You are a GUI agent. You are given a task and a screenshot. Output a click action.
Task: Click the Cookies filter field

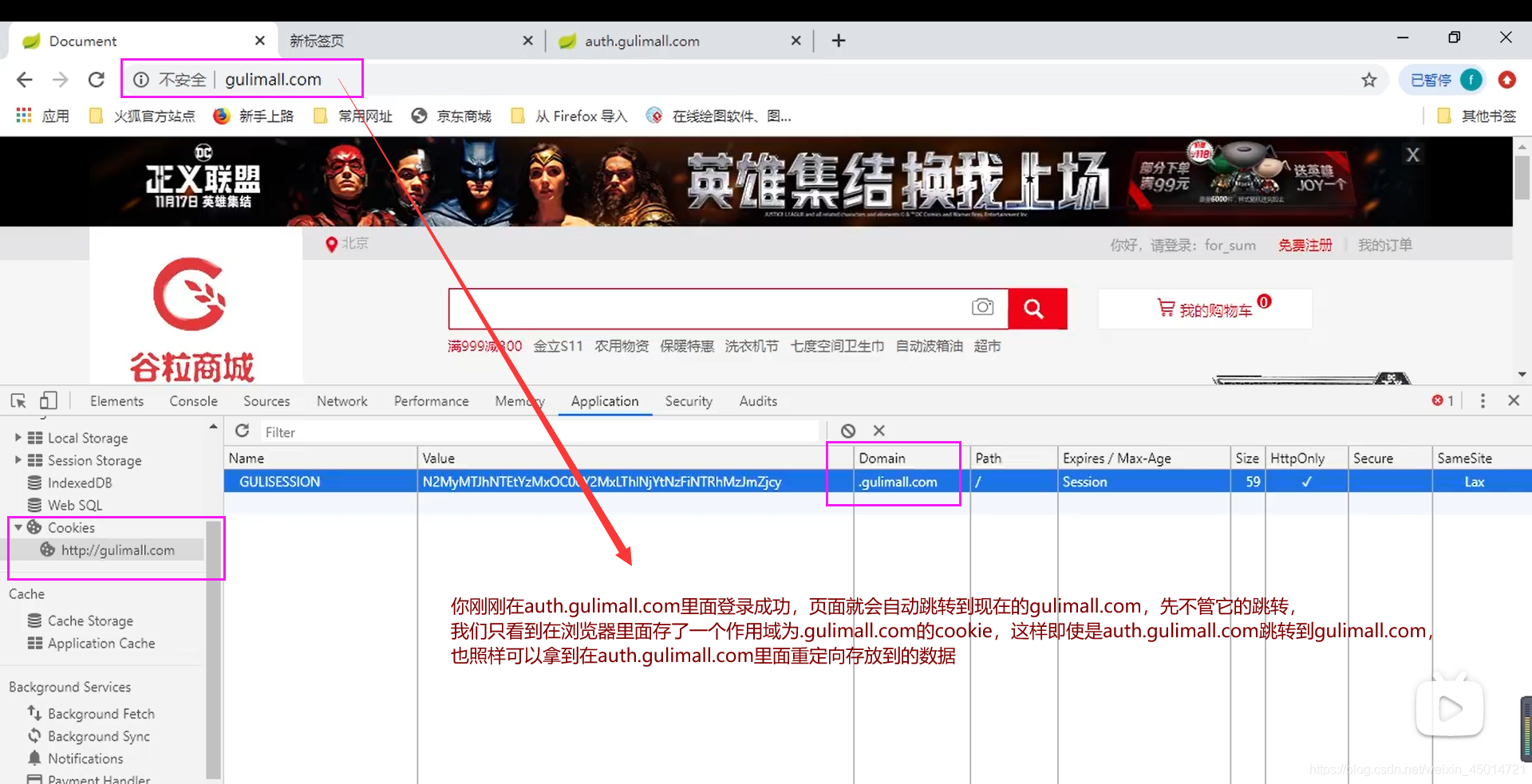click(x=540, y=432)
